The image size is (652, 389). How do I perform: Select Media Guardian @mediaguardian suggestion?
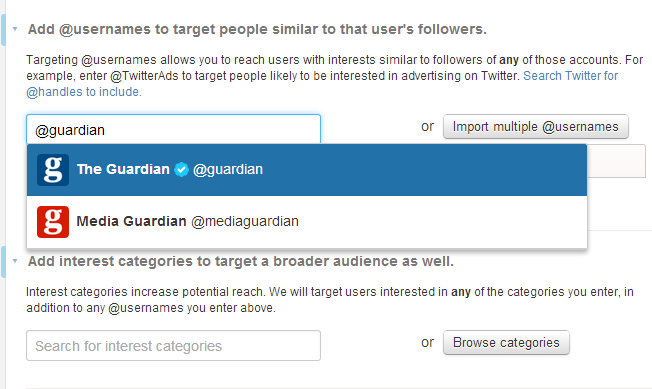click(x=307, y=222)
